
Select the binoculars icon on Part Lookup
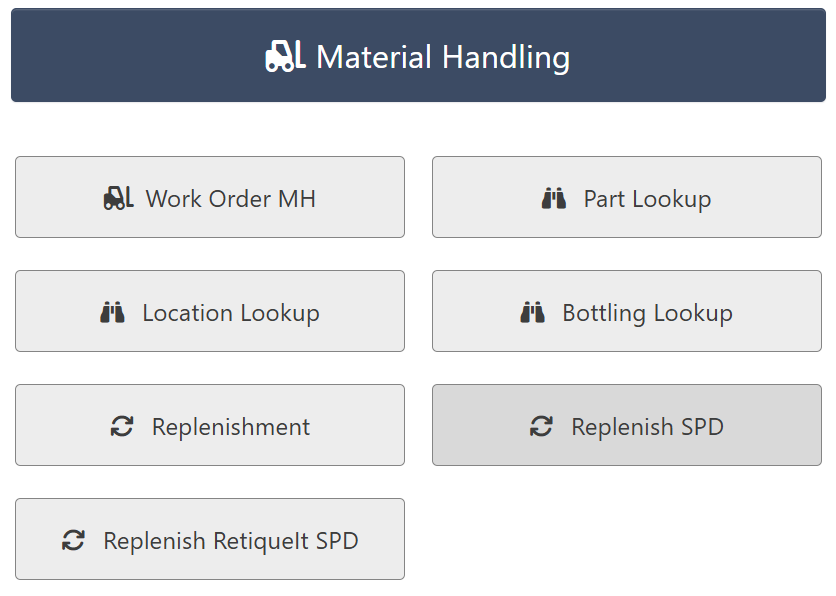[x=554, y=197]
